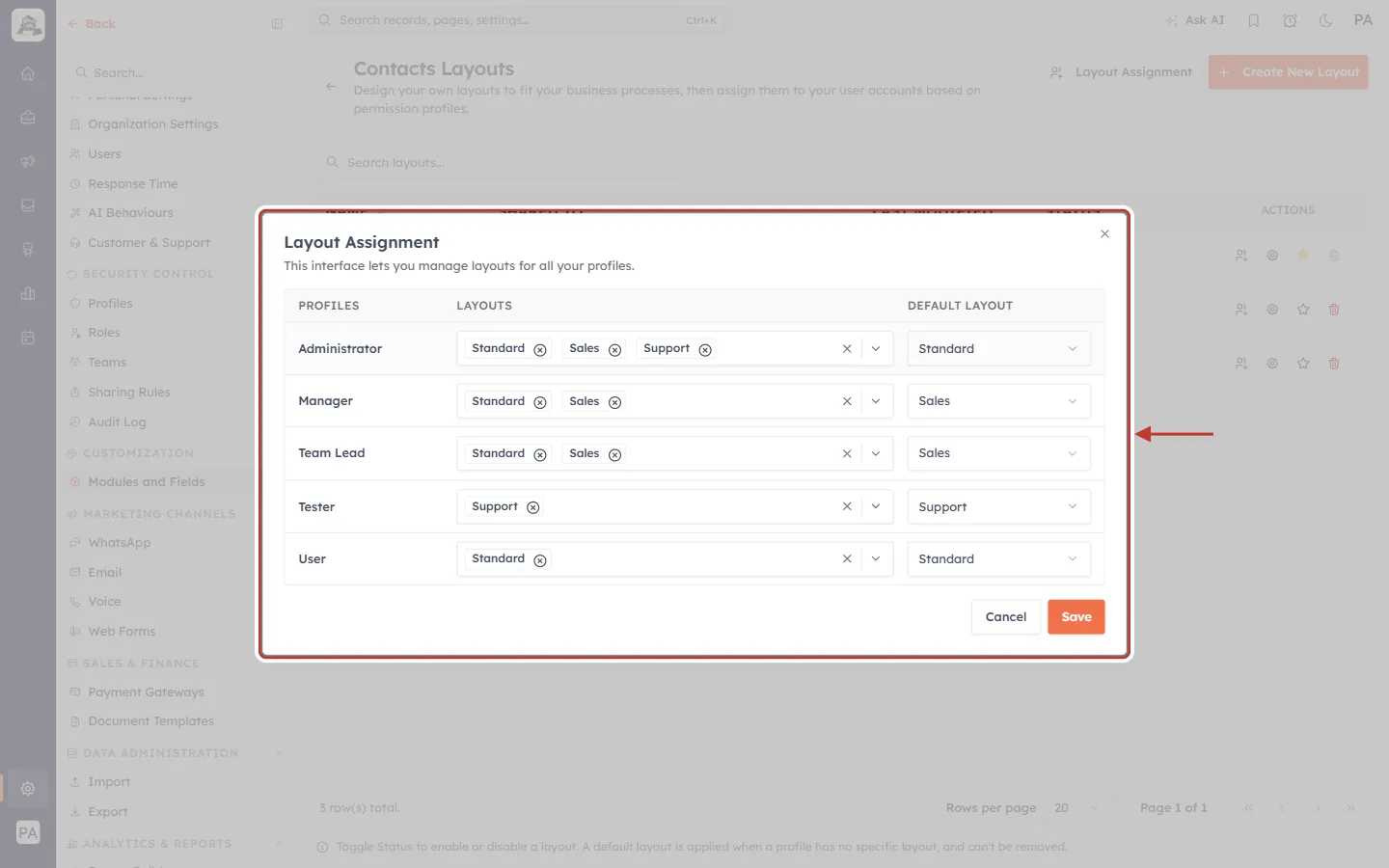Viewport: 1389px width, 868px height.
Task: Remove Support tag from Tester layouts
Action: tap(532, 507)
